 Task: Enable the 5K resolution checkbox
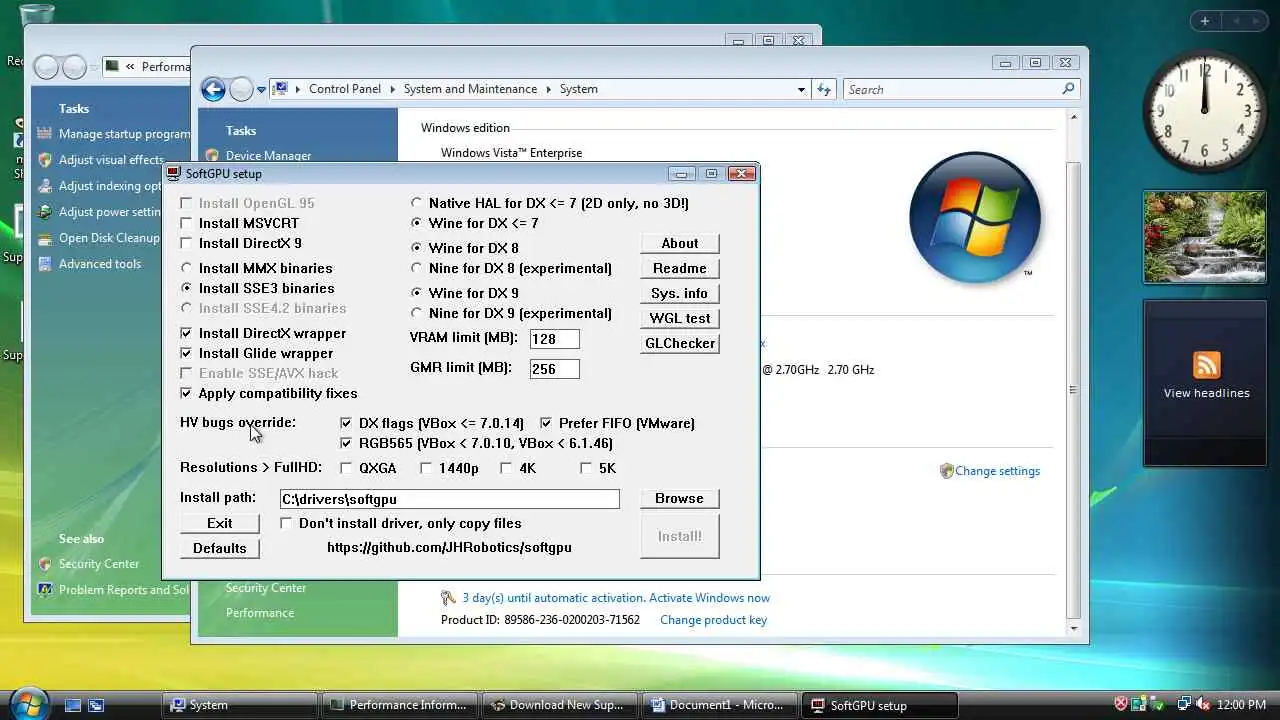586,468
